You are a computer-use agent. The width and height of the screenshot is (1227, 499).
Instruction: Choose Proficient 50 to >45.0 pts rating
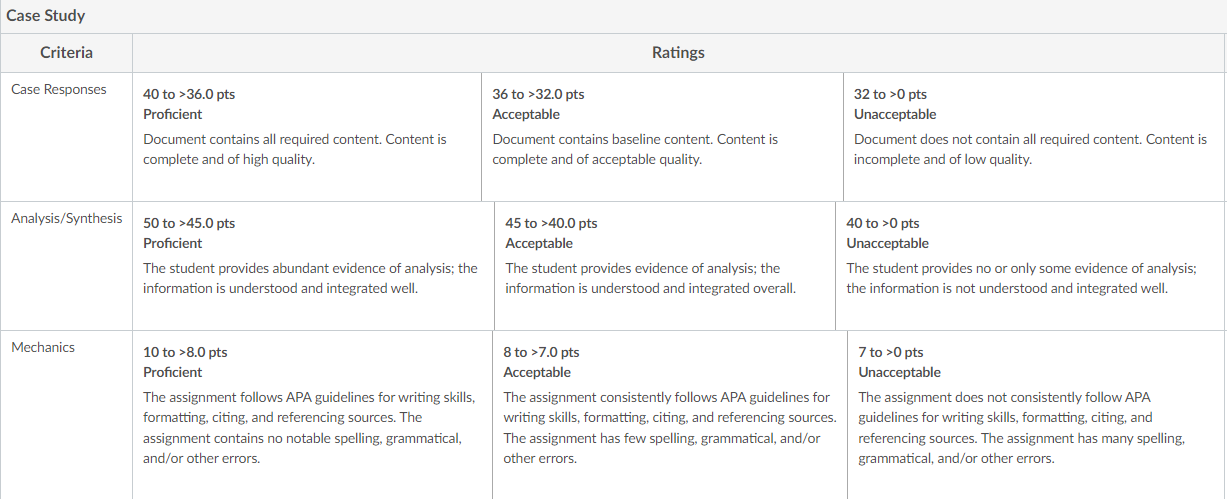(x=314, y=266)
